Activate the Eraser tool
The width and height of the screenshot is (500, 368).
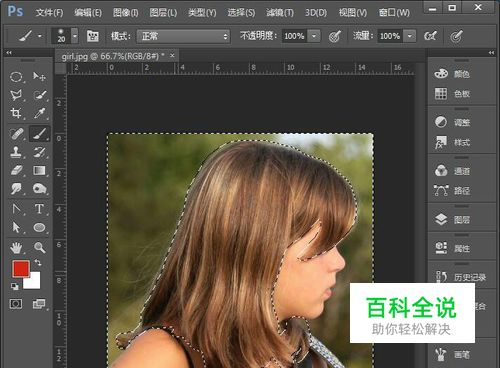pyautogui.click(x=16, y=170)
